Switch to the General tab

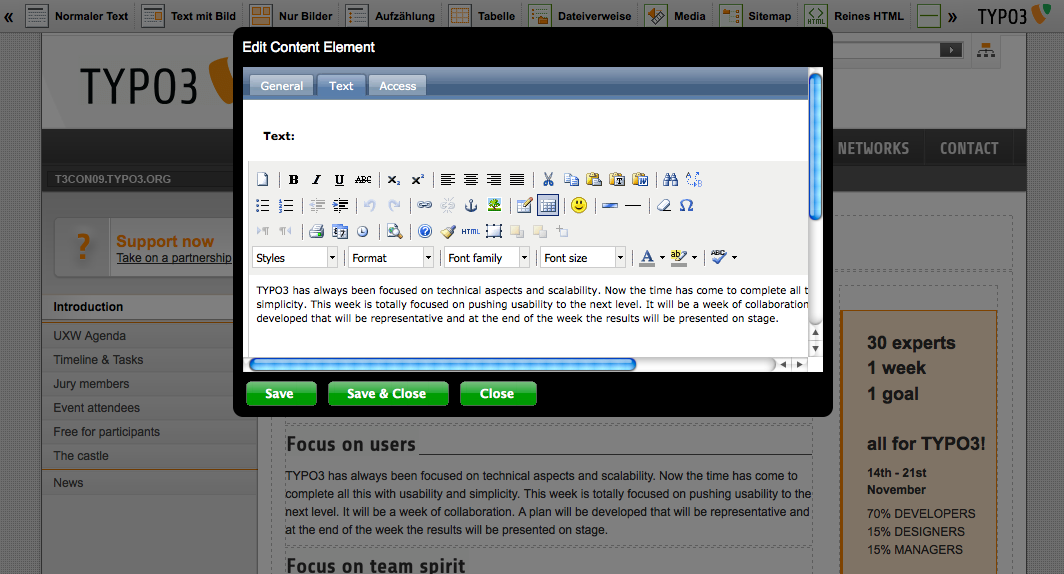[x=282, y=85]
